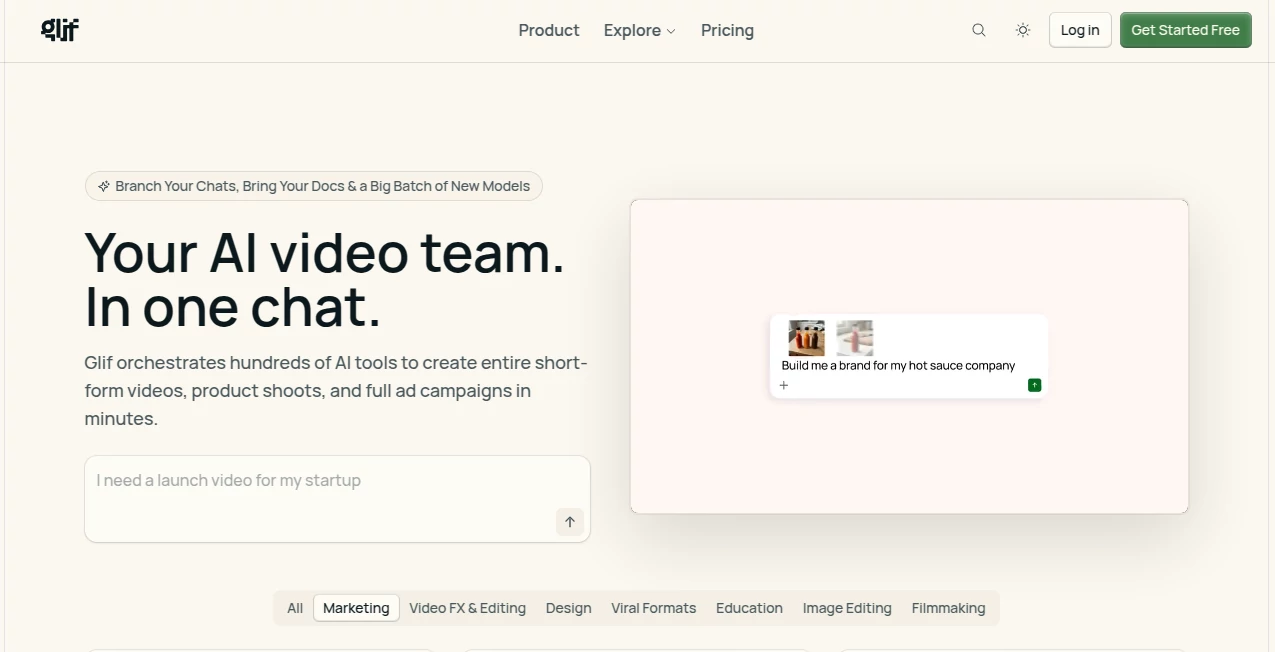The width and height of the screenshot is (1275, 652).
Task: Toggle the light/dark theme sun icon
Action: click(1023, 30)
